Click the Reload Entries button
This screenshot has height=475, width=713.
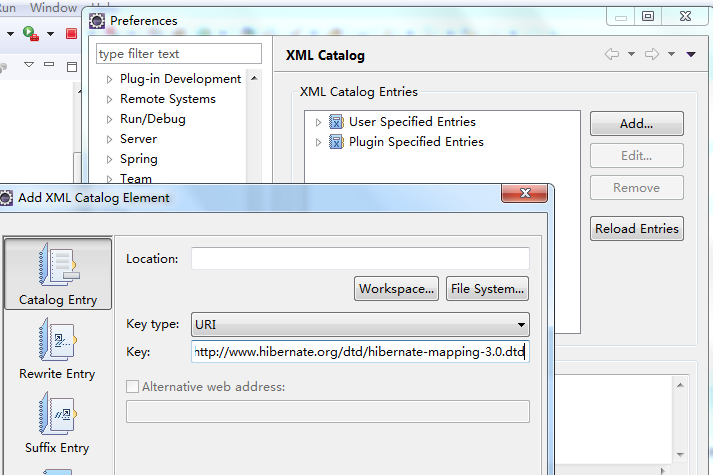point(637,229)
